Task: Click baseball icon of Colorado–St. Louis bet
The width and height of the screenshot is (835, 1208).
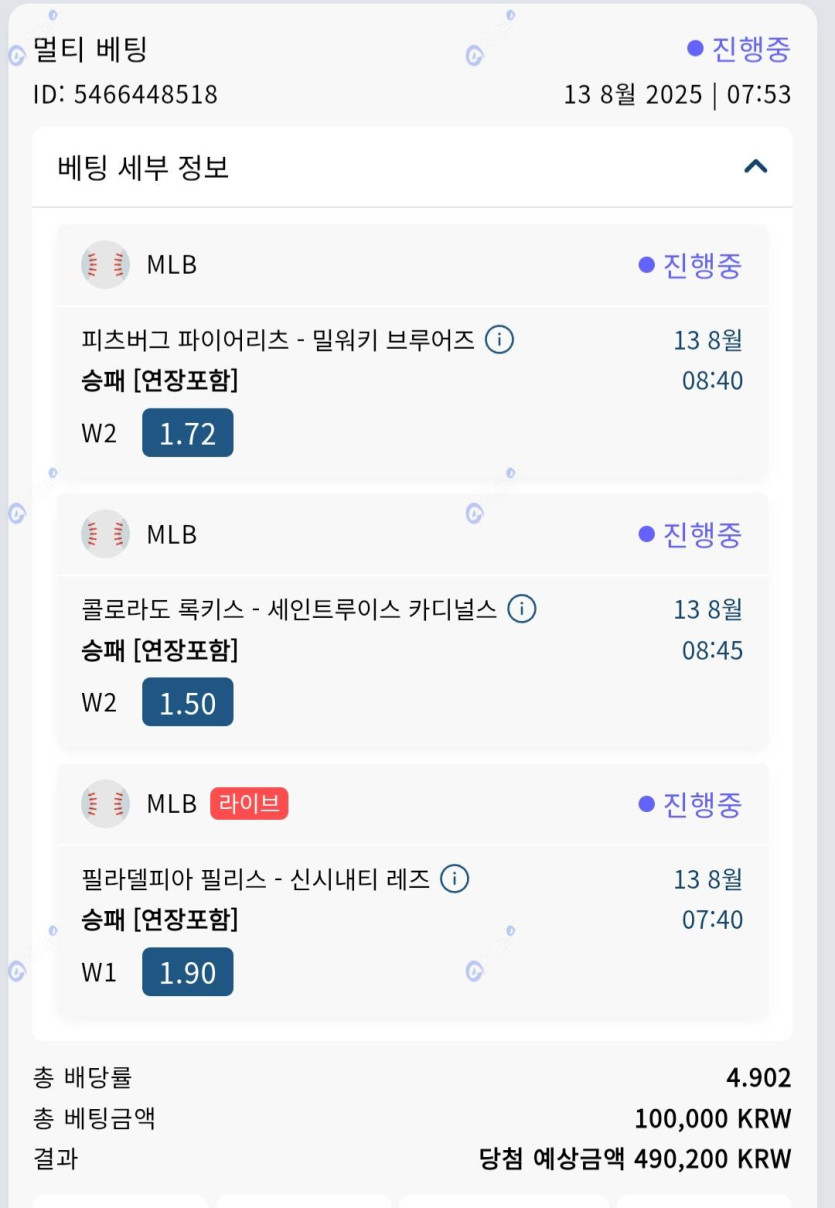Action: pyautogui.click(x=105, y=534)
